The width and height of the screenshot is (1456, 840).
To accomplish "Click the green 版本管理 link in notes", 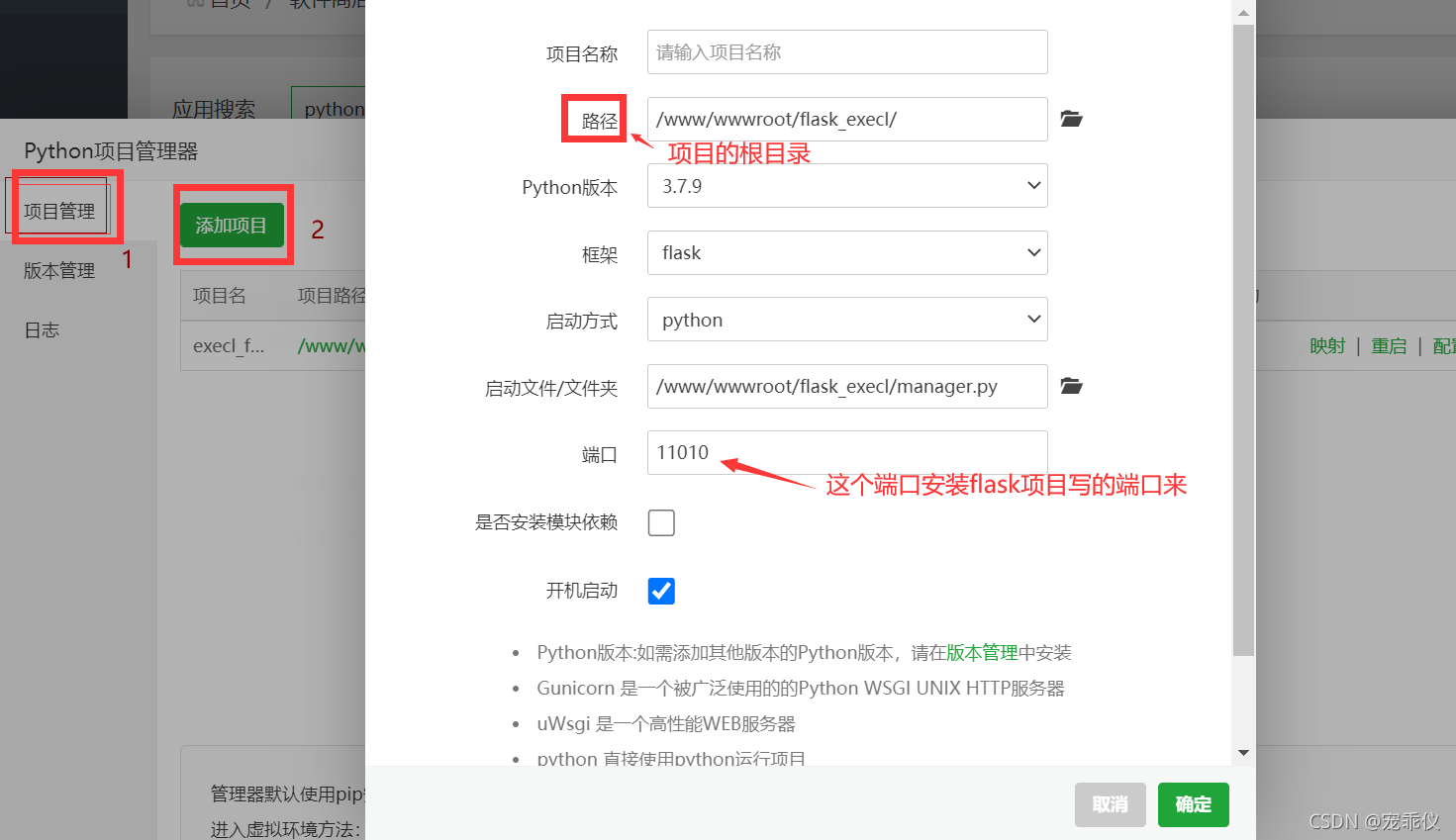I will (981, 652).
